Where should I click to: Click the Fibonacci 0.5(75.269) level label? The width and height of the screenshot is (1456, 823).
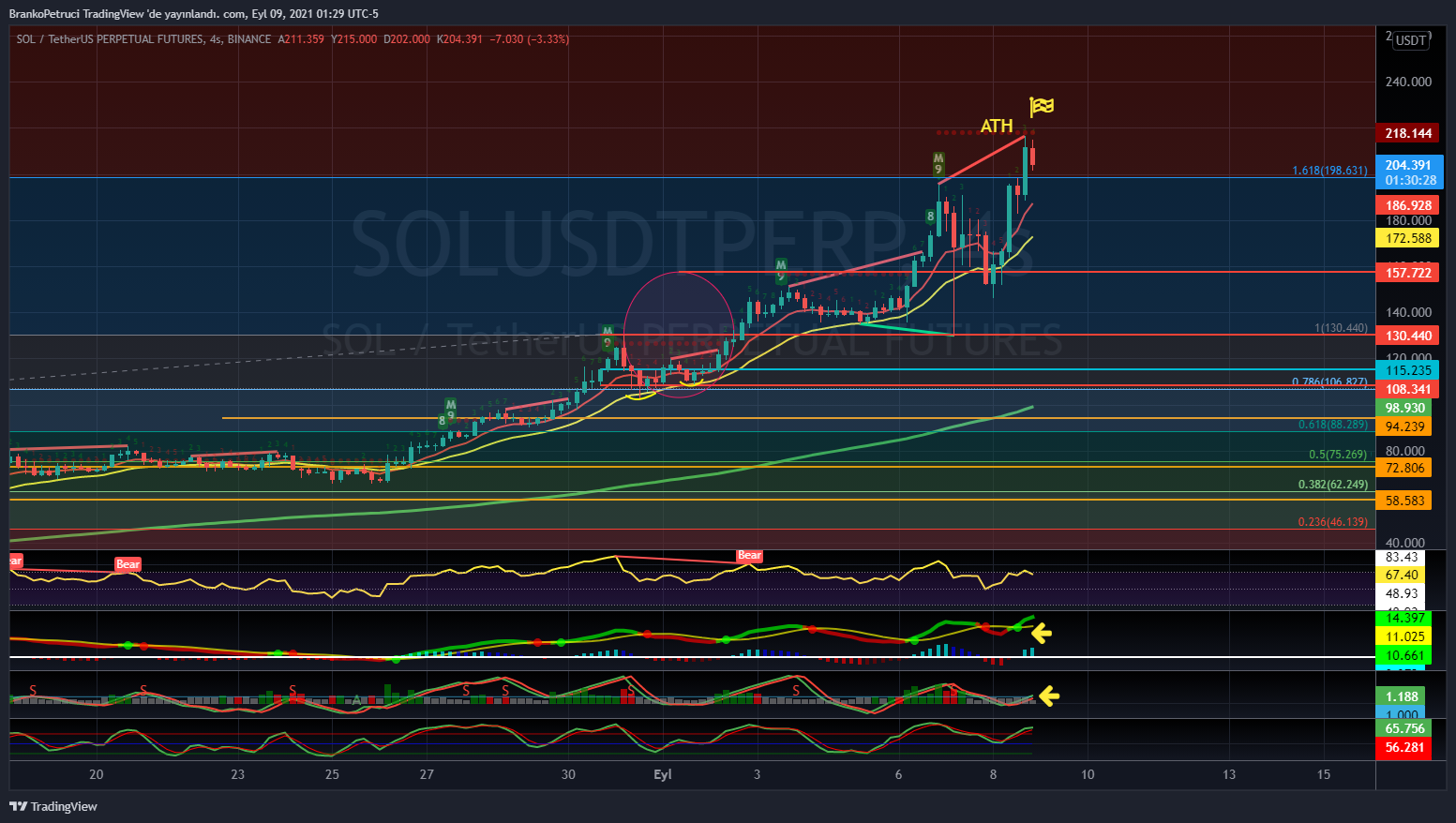tap(1338, 455)
